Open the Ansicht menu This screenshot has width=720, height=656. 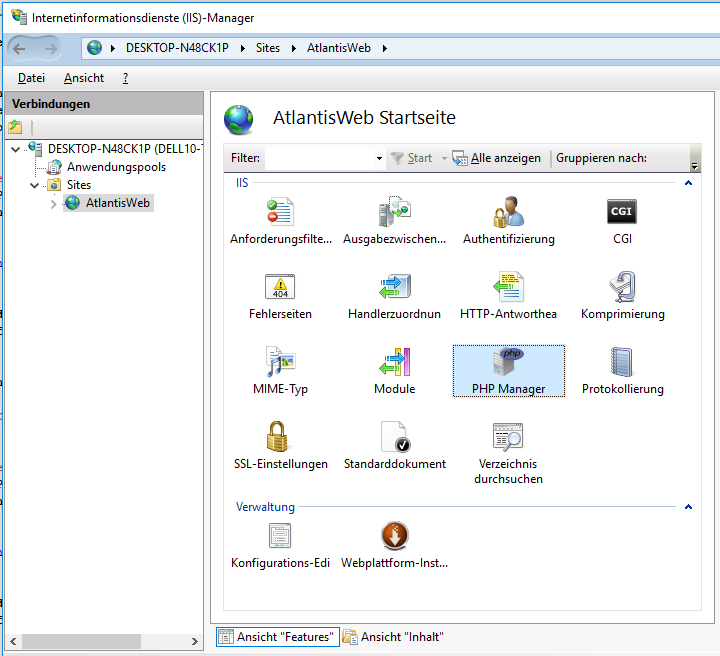84,78
